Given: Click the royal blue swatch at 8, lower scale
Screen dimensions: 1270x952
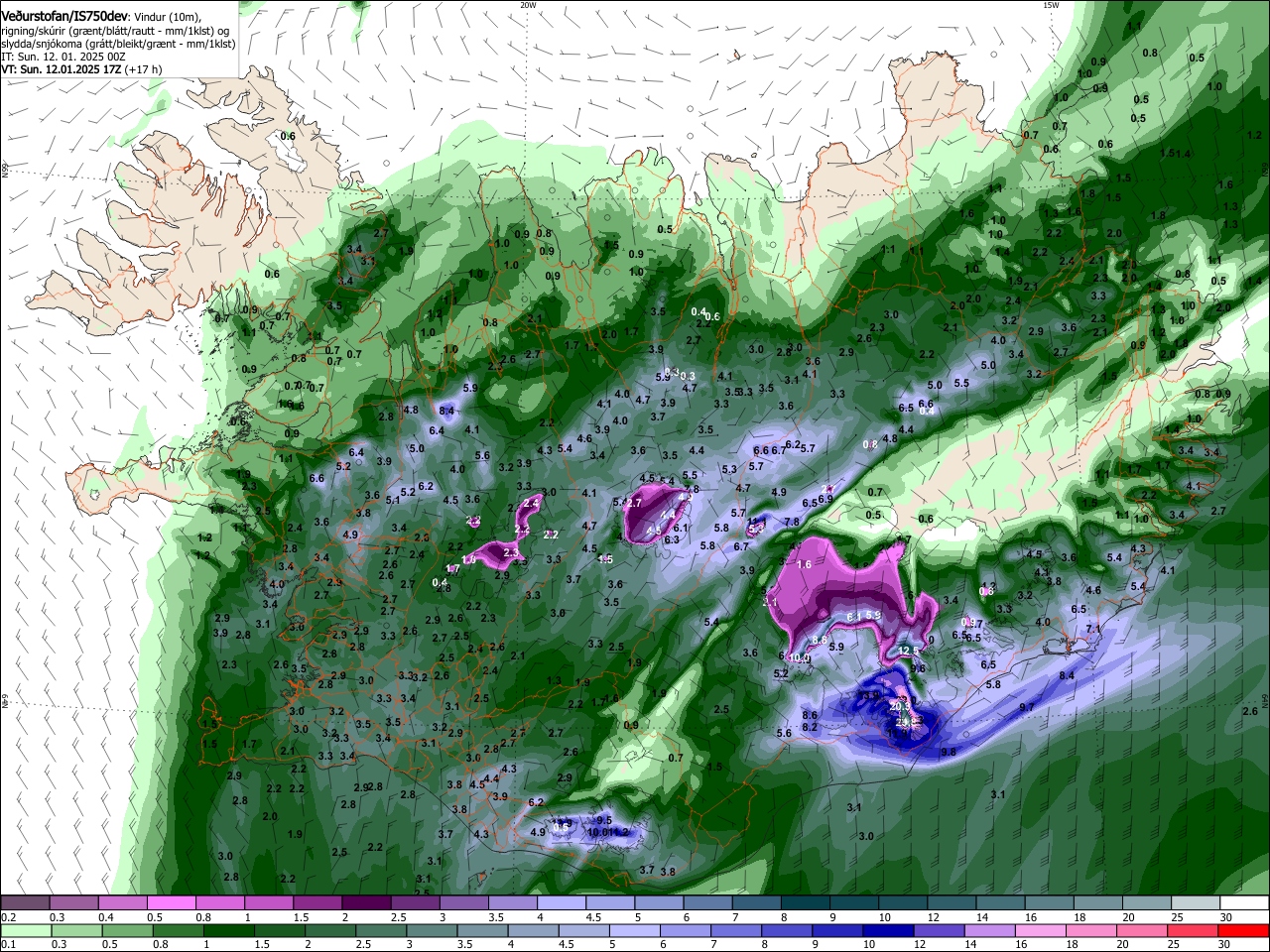Looking at the screenshot, I should click(x=787, y=930).
